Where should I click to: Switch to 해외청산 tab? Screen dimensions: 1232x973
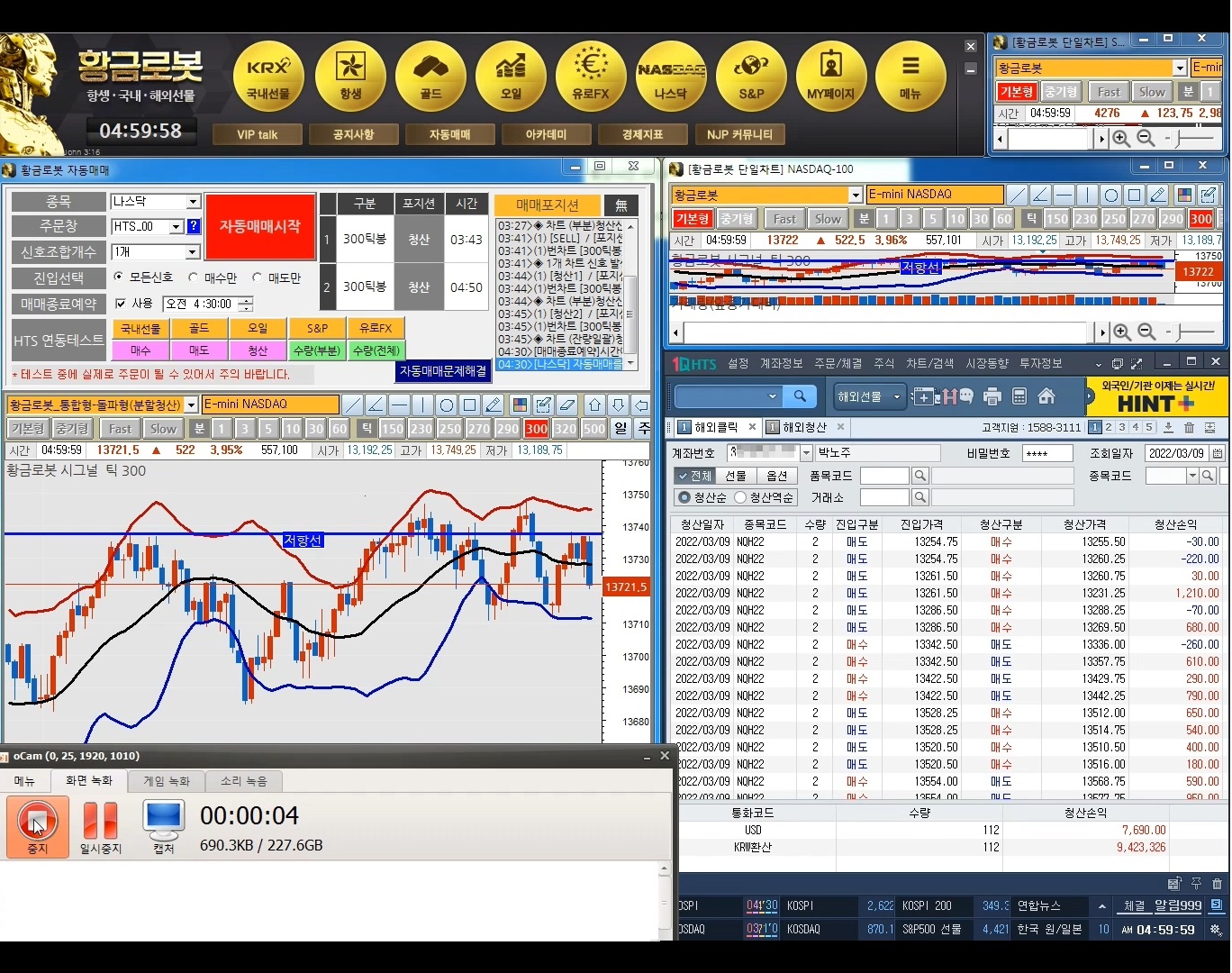(804, 428)
